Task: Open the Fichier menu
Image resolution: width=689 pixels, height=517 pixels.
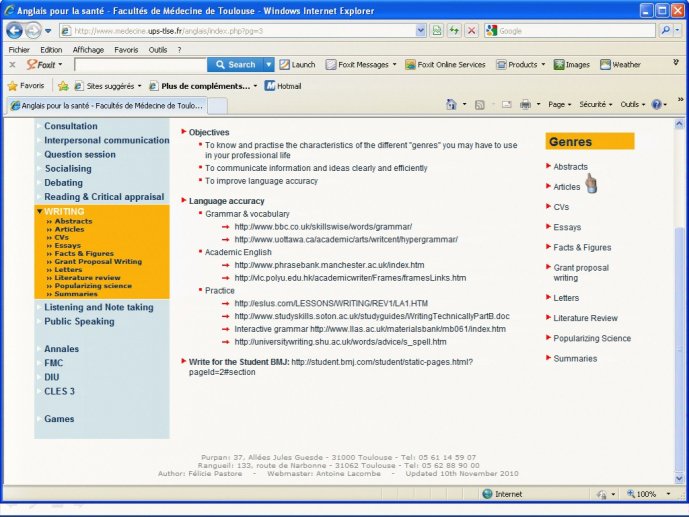Action: 19,50
